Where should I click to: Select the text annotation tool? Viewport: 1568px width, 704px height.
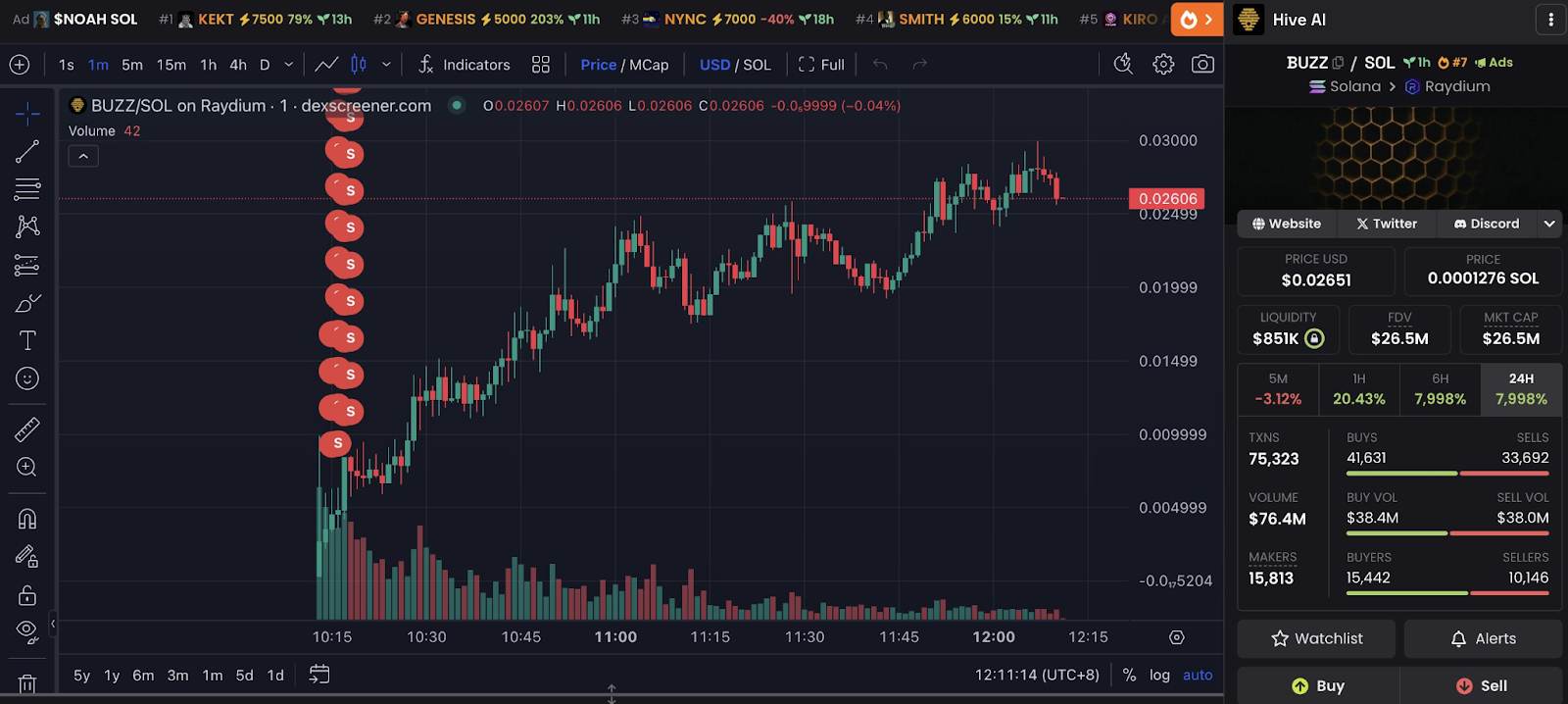click(27, 340)
